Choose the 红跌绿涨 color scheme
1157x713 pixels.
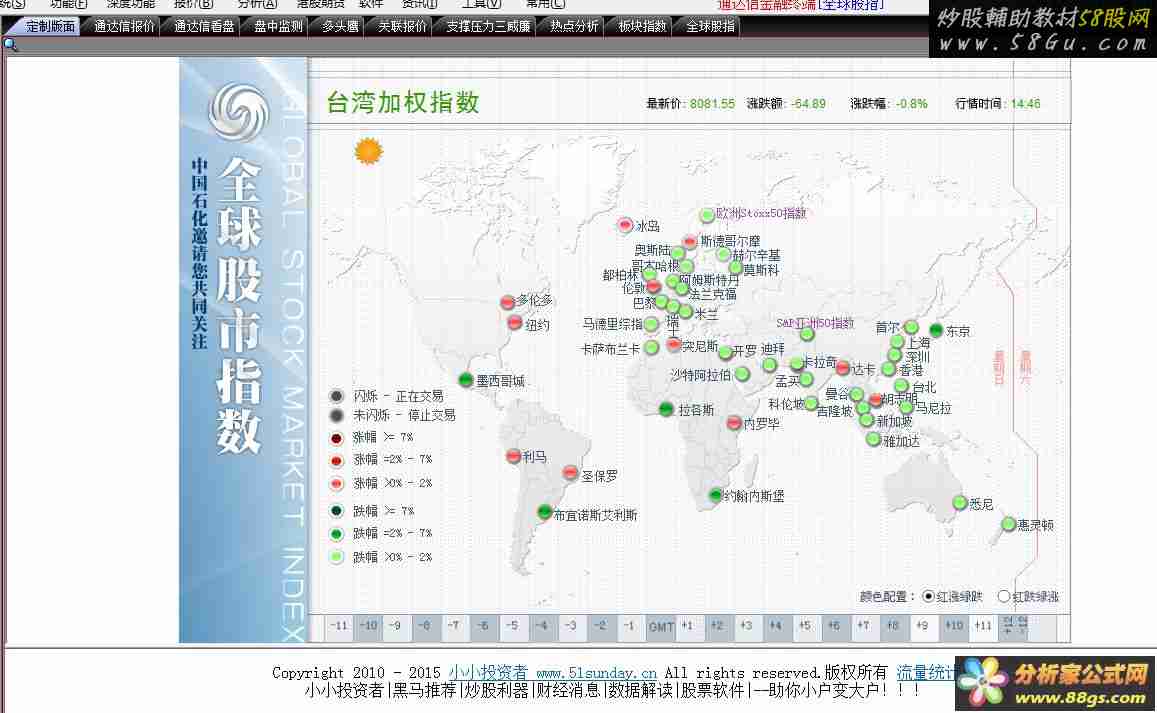1004,596
